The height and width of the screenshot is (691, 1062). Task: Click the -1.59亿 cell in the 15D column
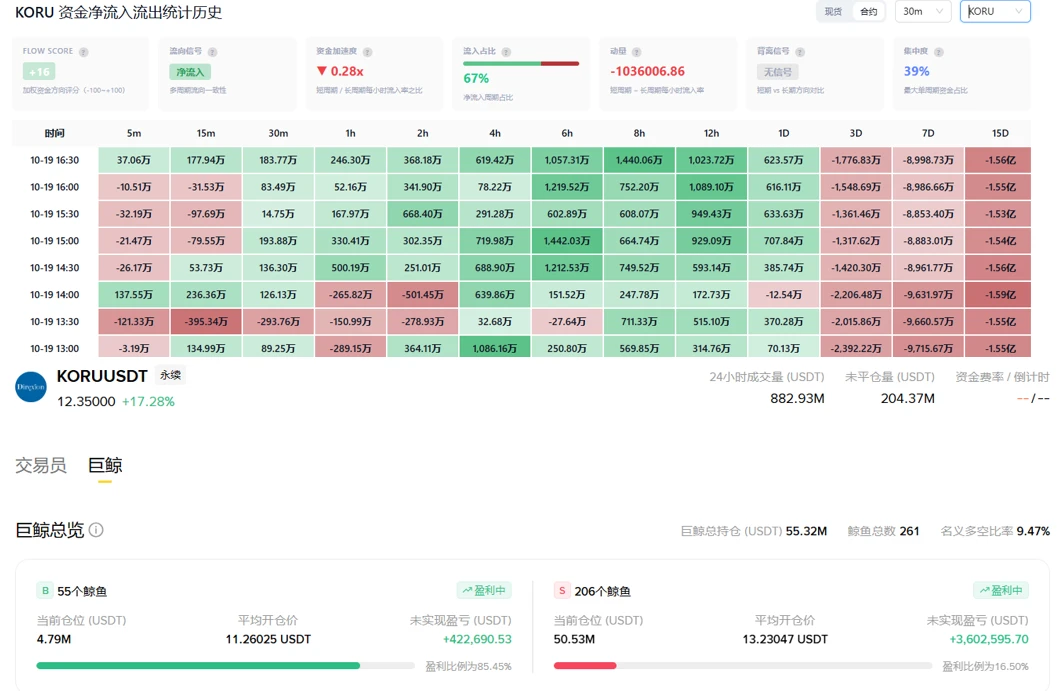[1000, 295]
